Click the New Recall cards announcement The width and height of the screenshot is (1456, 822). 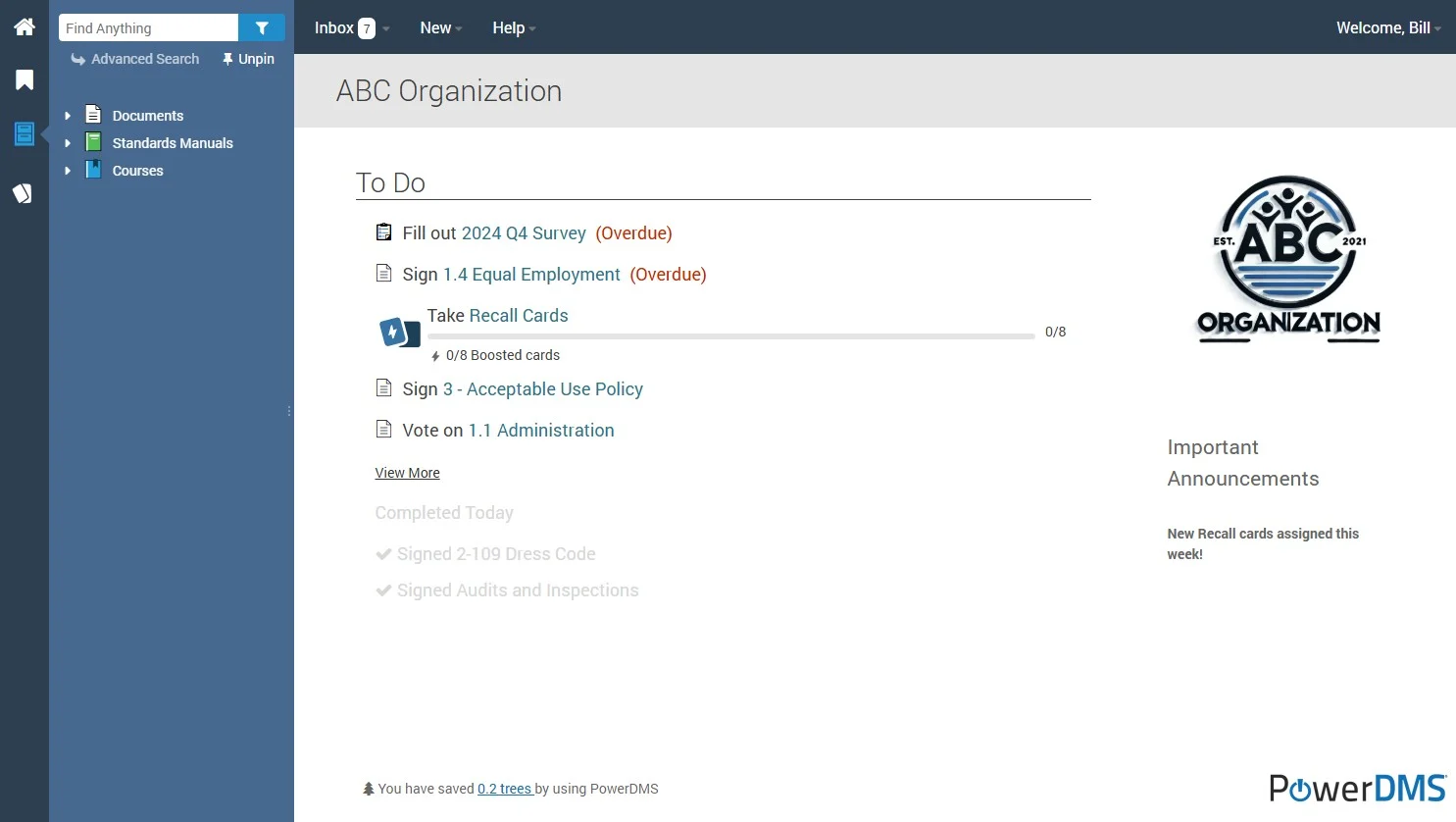1263,543
